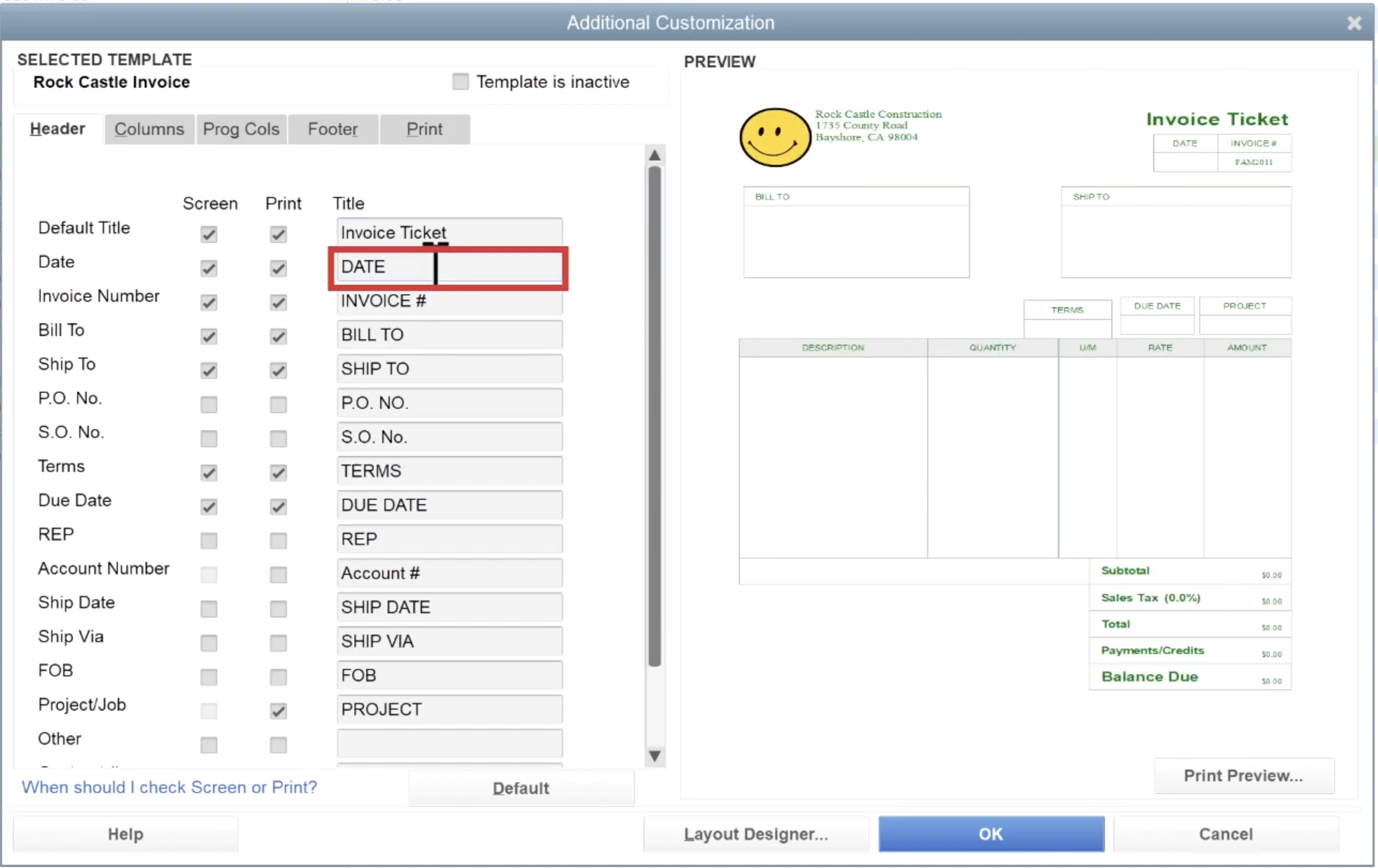The image size is (1378, 868).
Task: Uncheck Ship To Screen checkbox
Action: point(209,370)
